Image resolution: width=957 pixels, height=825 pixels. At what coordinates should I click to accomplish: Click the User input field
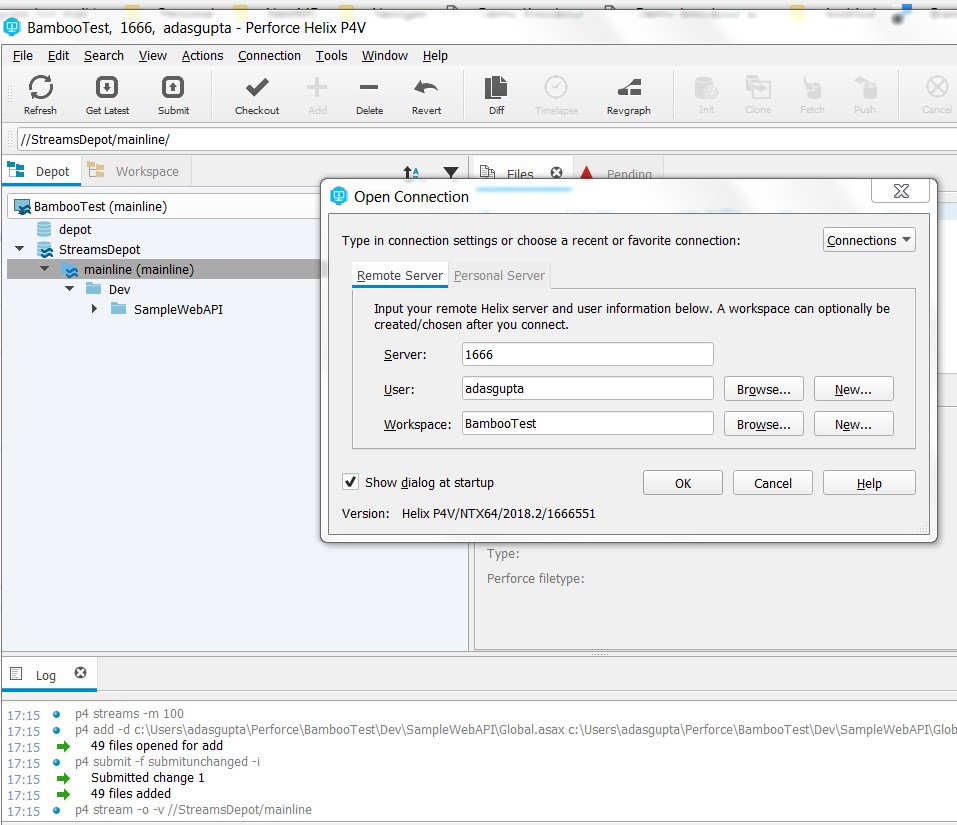588,388
